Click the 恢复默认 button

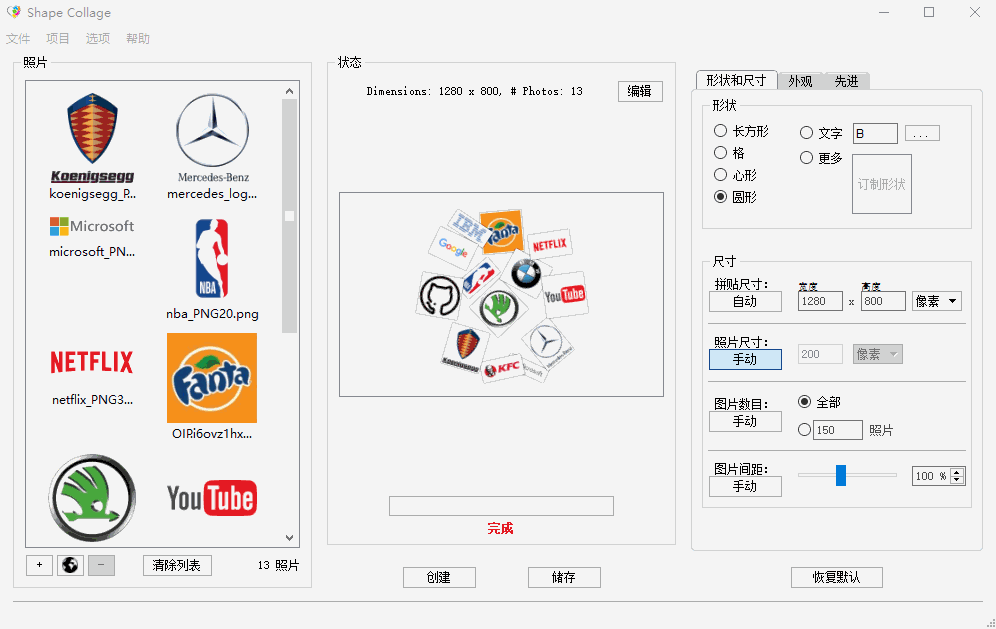837,577
